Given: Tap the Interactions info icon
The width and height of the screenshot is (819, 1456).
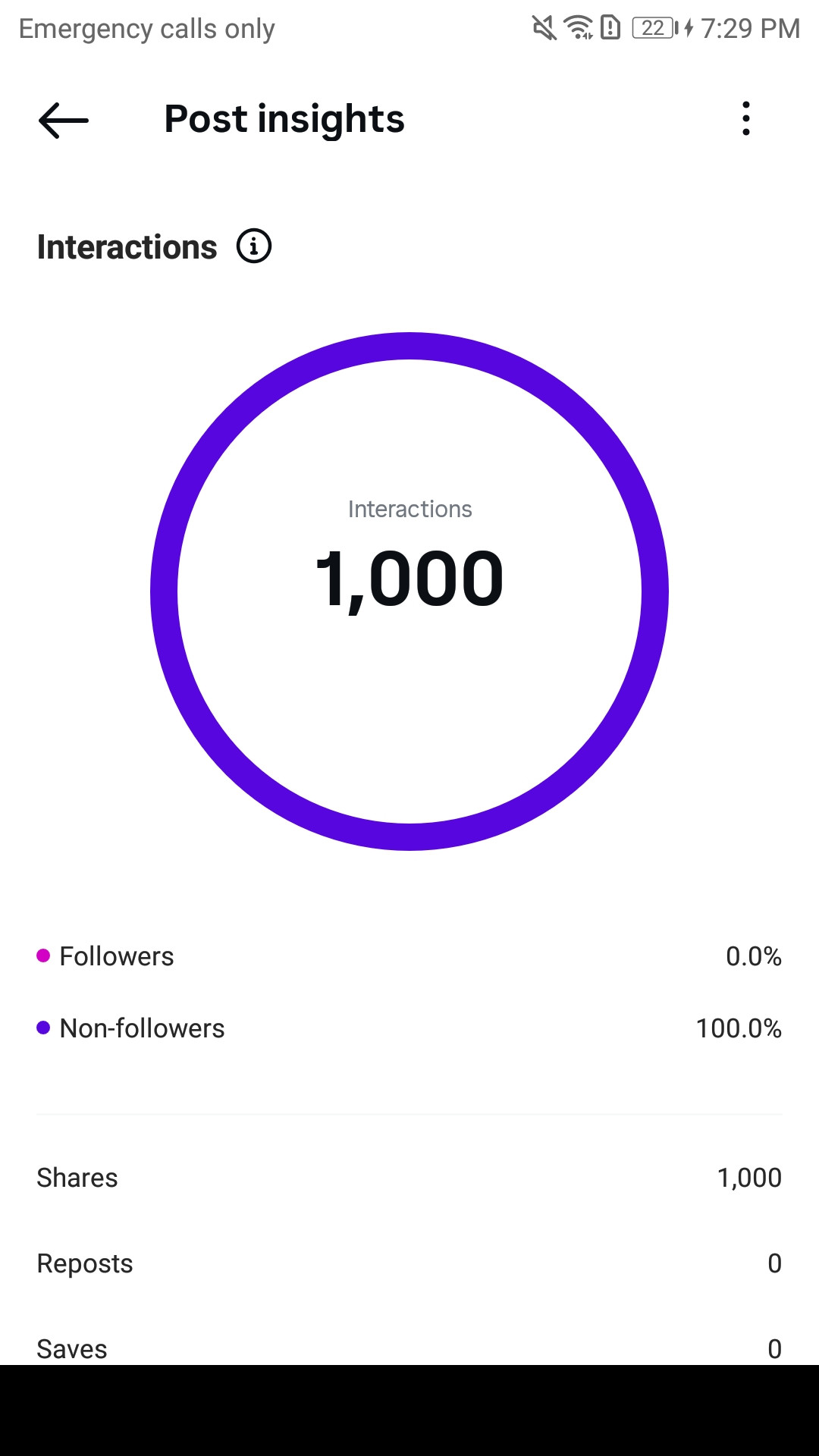Looking at the screenshot, I should 254,246.
